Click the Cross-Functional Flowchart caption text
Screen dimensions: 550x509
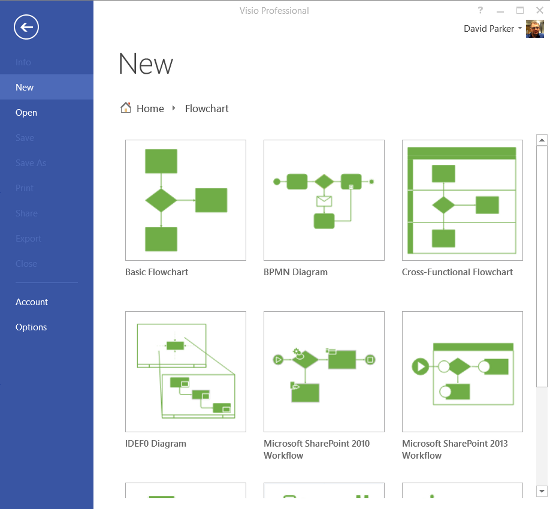[457, 272]
